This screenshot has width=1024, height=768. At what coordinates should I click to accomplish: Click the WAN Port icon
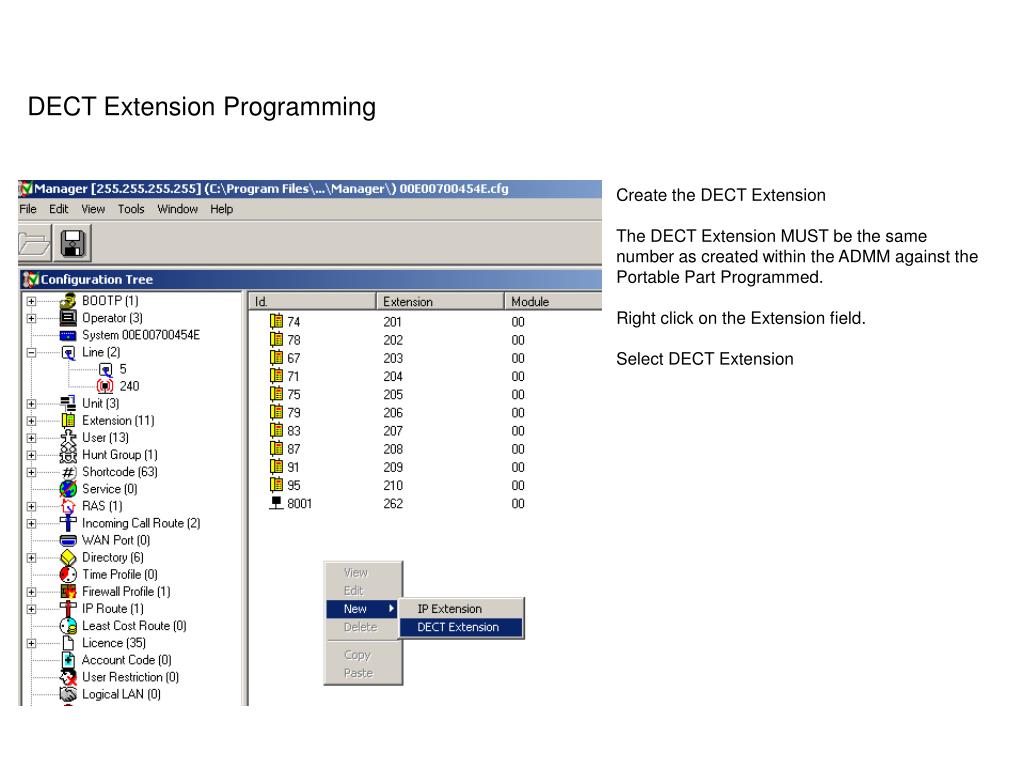pos(68,541)
